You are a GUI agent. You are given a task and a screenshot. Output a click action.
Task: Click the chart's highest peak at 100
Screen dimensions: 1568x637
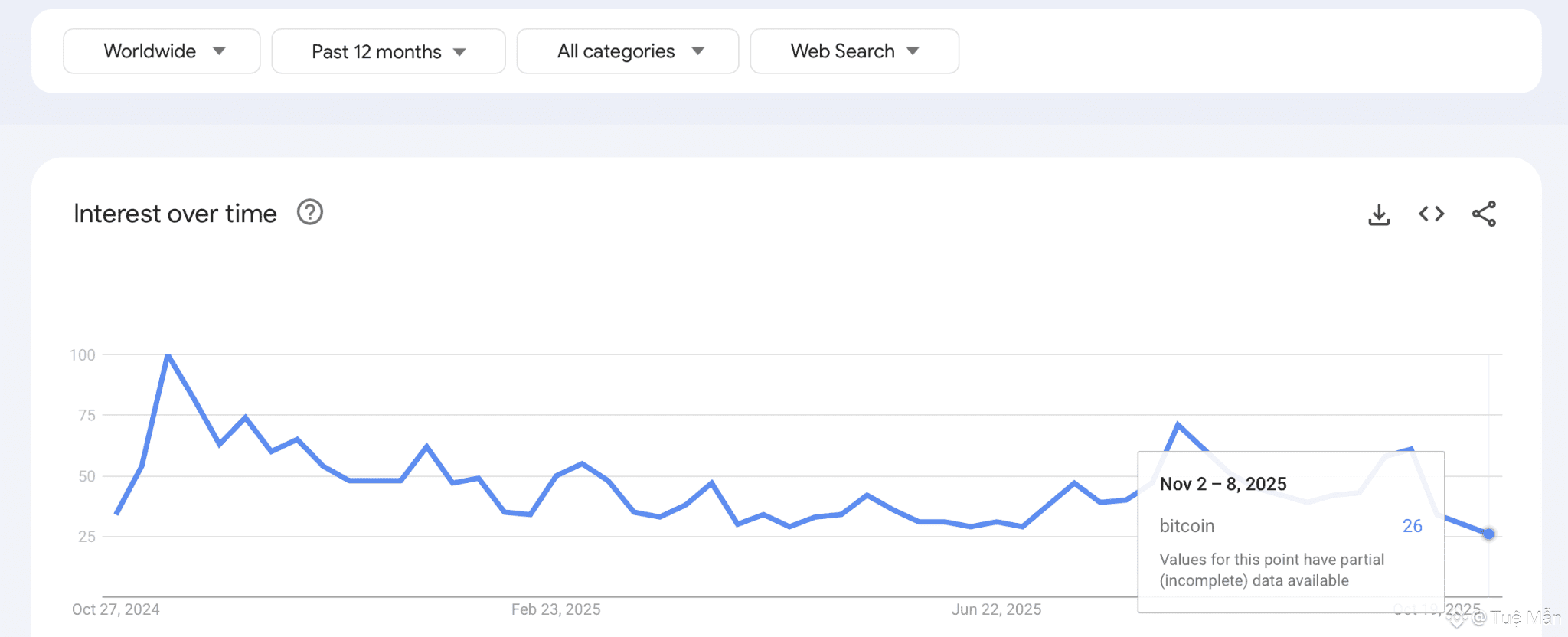coord(168,355)
